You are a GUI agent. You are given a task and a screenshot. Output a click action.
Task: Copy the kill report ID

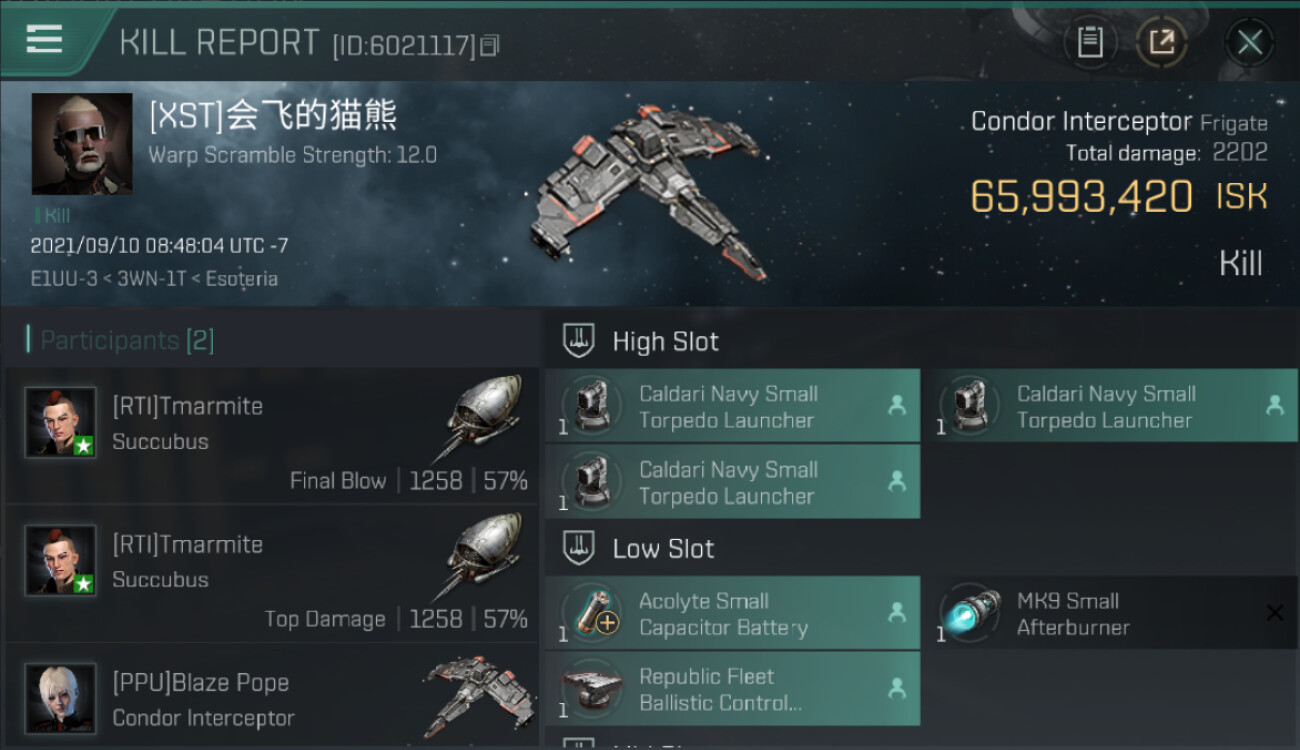pos(489,45)
